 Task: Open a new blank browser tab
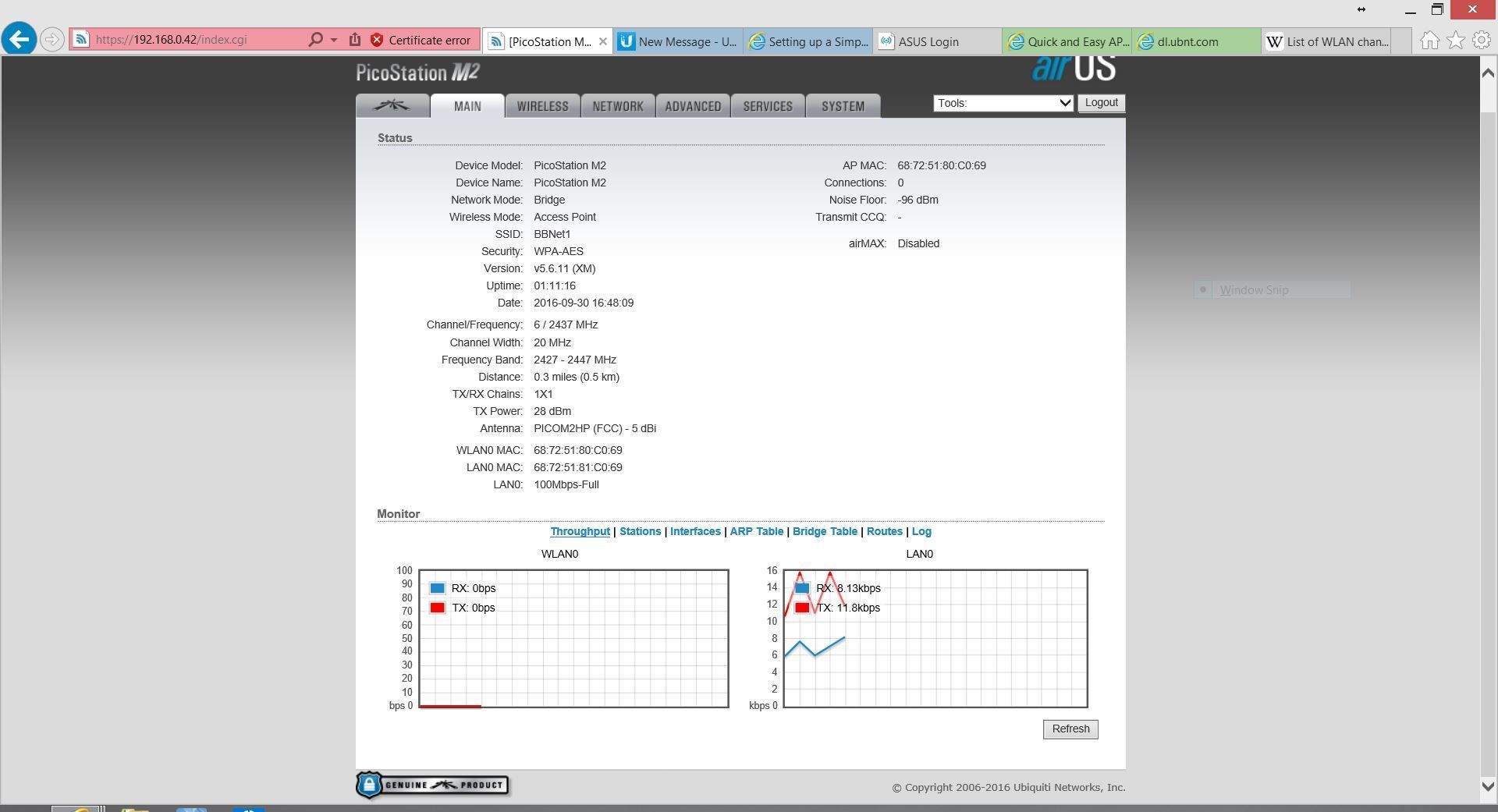point(1401,41)
